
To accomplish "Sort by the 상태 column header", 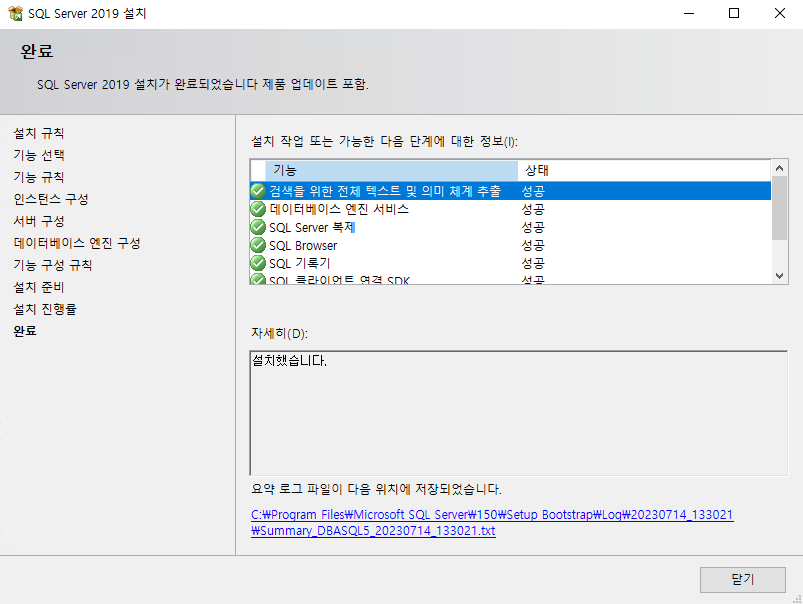I will [x=644, y=170].
